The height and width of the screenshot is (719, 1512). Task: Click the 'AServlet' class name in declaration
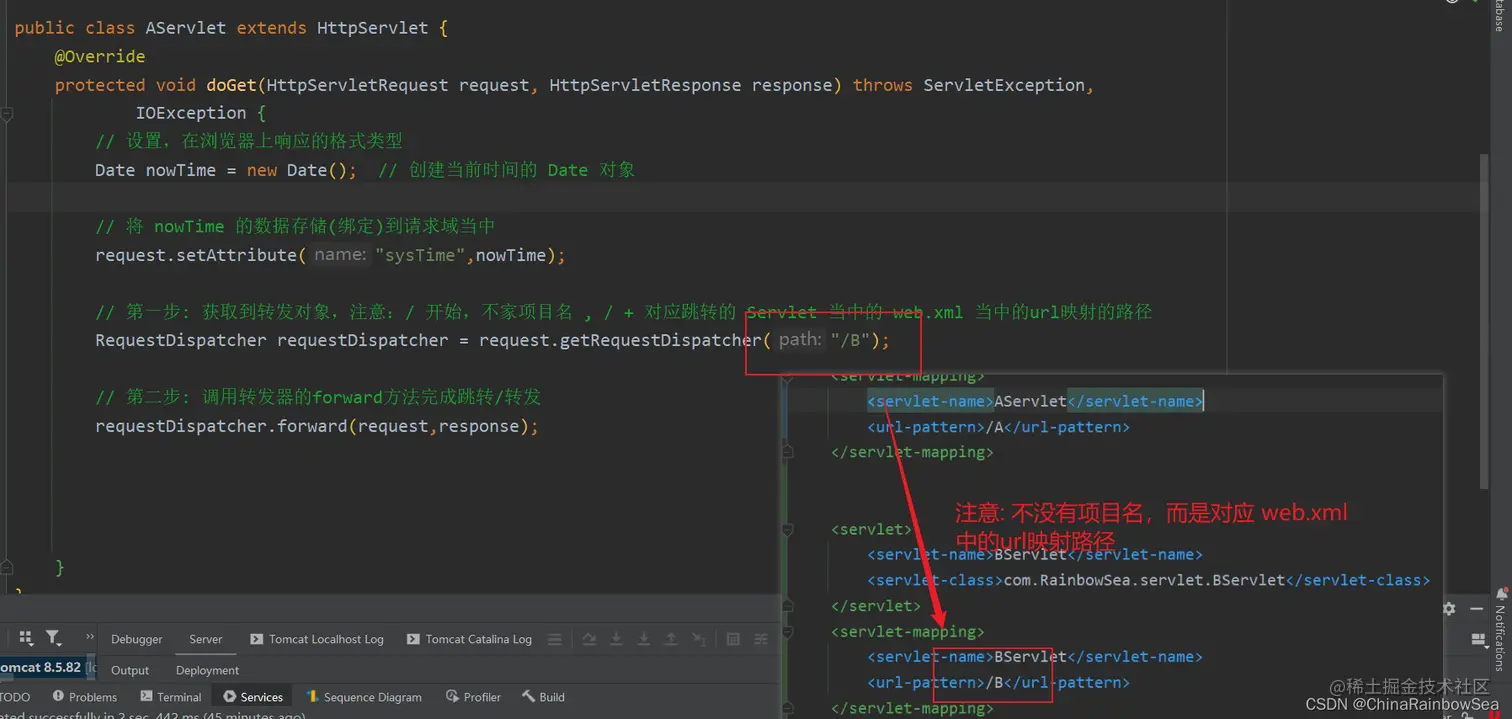[x=186, y=28]
